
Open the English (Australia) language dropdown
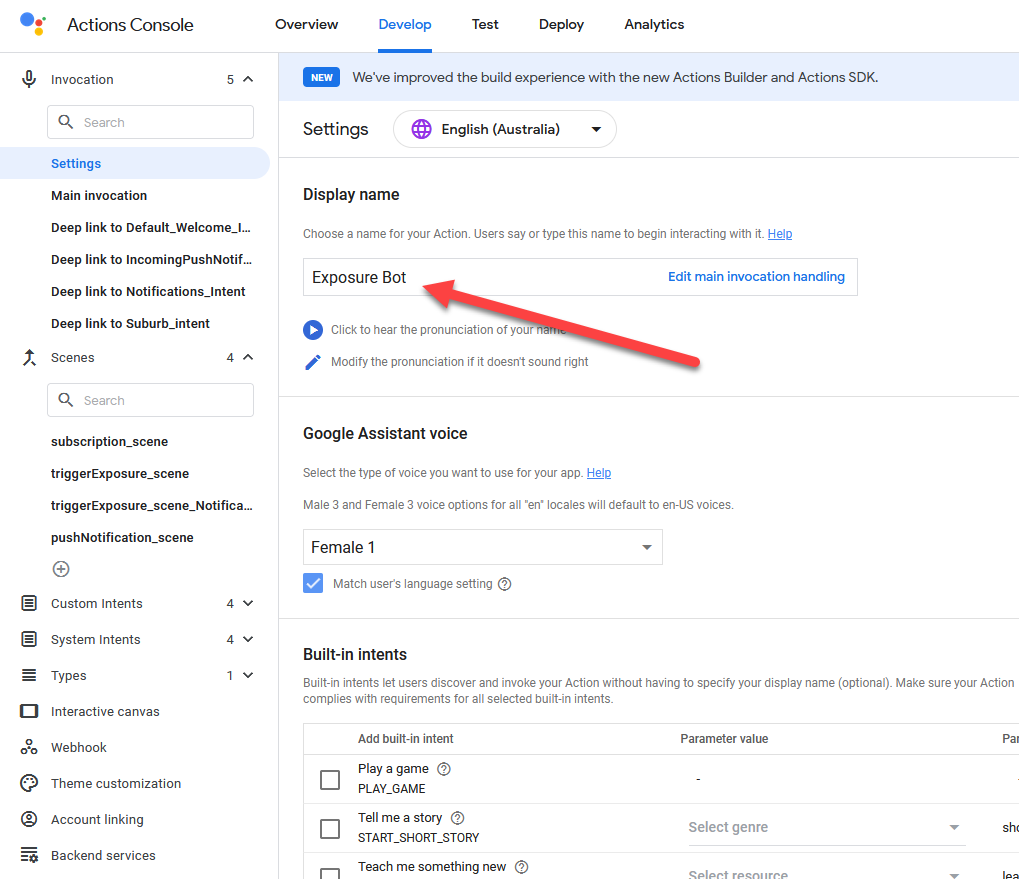click(x=505, y=129)
